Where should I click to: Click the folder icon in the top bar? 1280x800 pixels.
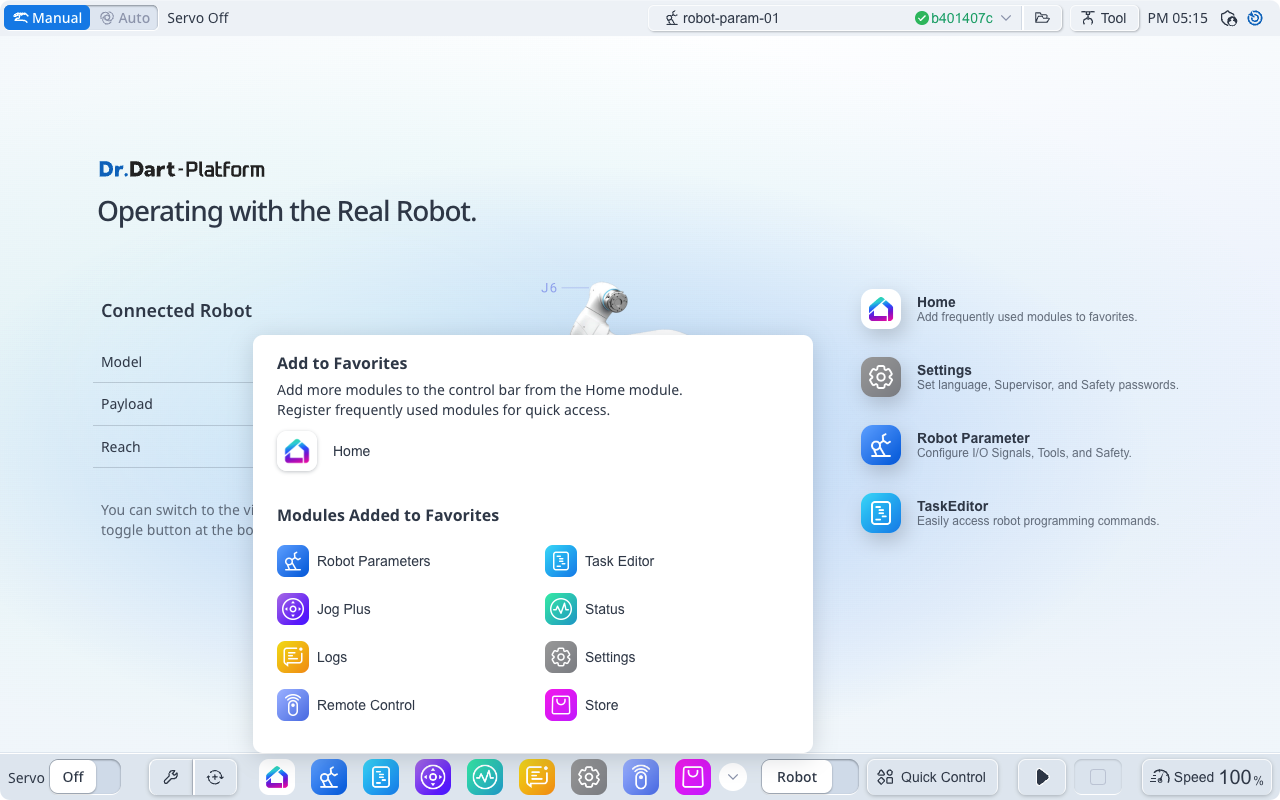click(x=1042, y=18)
